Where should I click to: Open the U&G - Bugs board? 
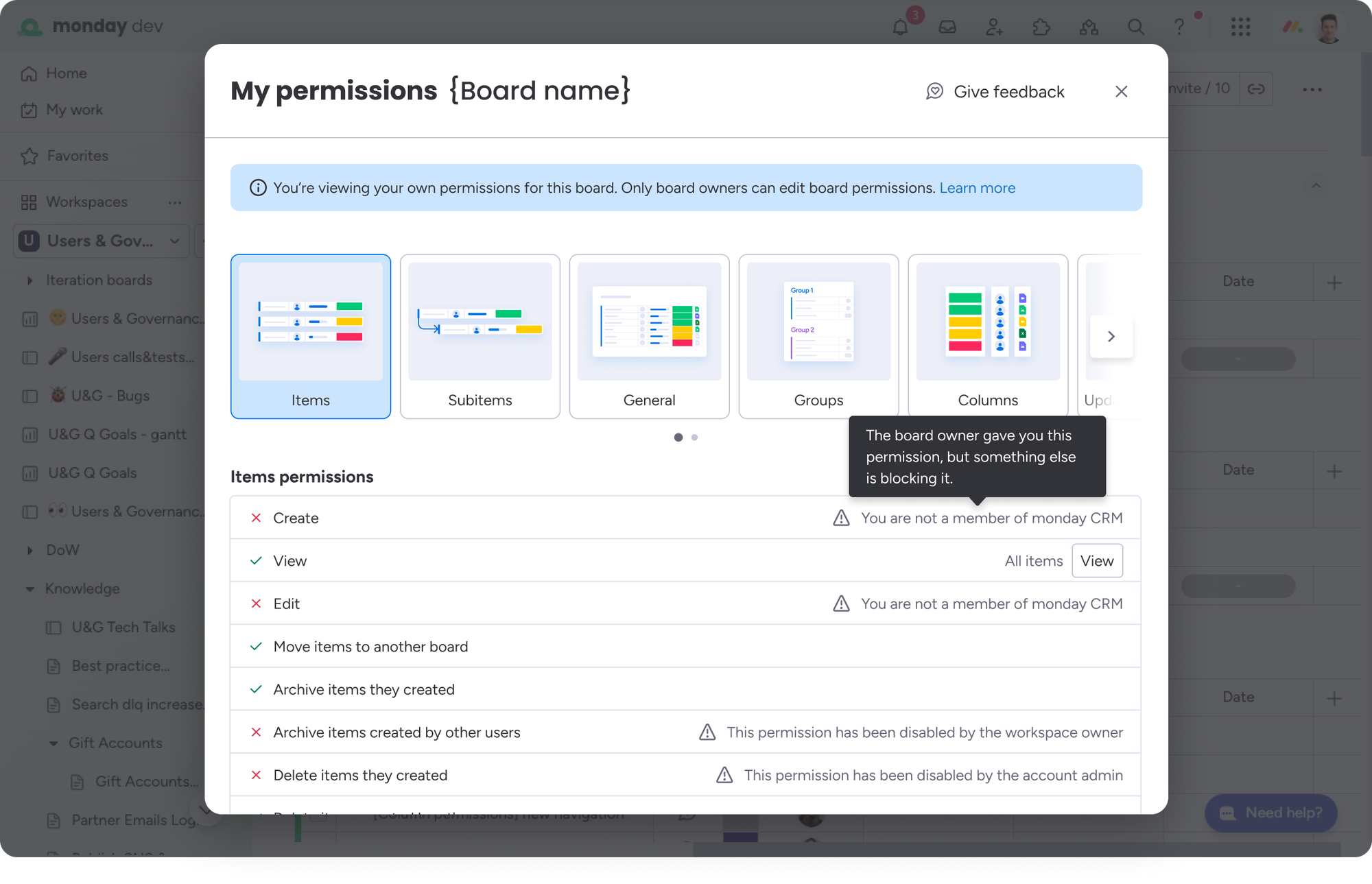pos(110,396)
